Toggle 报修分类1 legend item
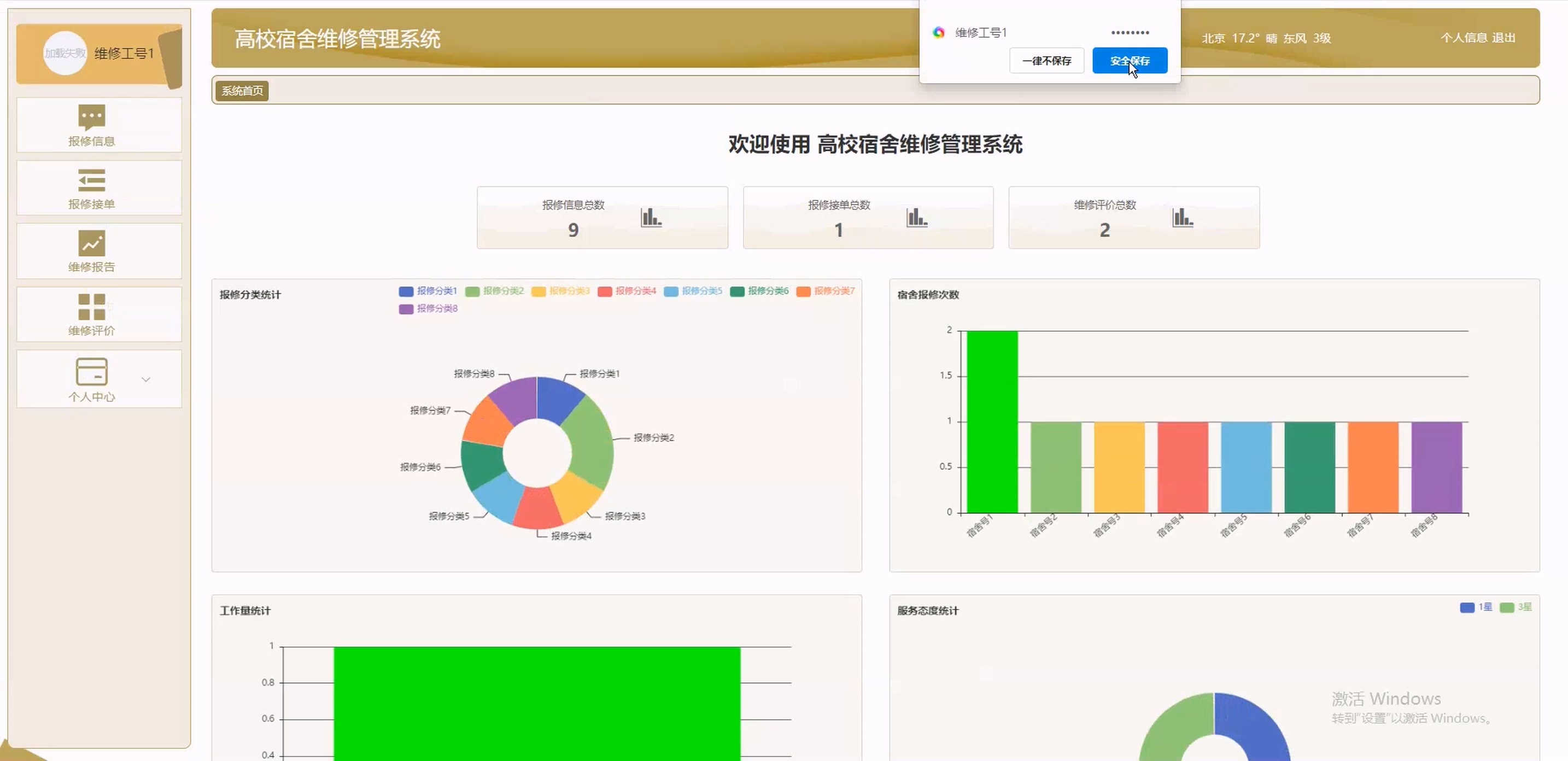Screen dimensions: 1568x761 pos(428,291)
